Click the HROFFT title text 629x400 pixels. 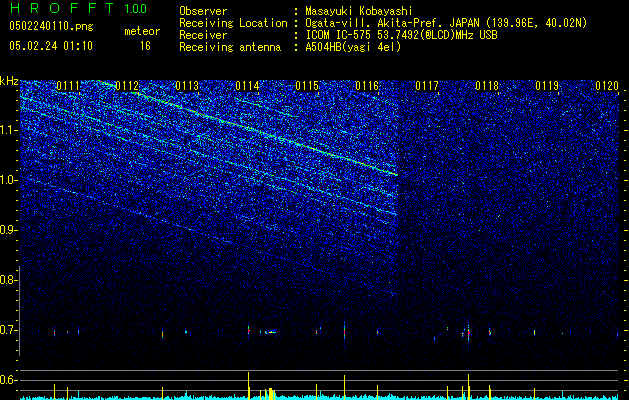coord(62,8)
